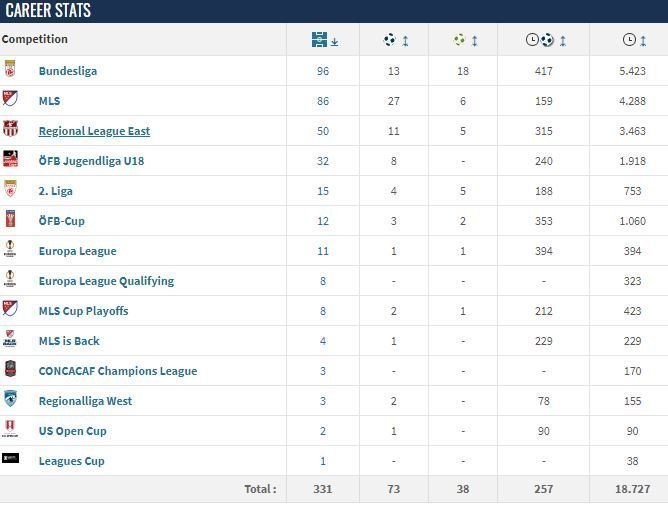Click the CONCACAF Champions League logo
Image resolution: width=668 pixels, height=508 pixels.
[10, 368]
